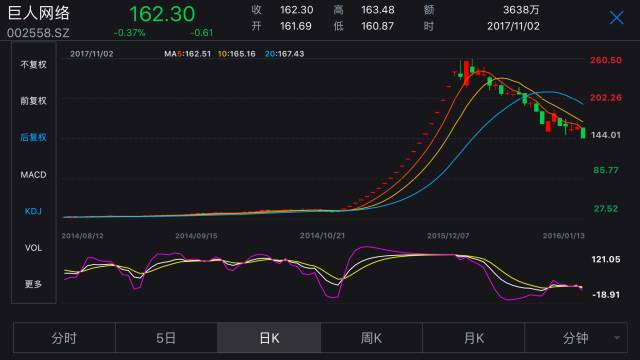This screenshot has height=360, width=640.
Task: Click the MA5 moving average label
Action: 187,53
